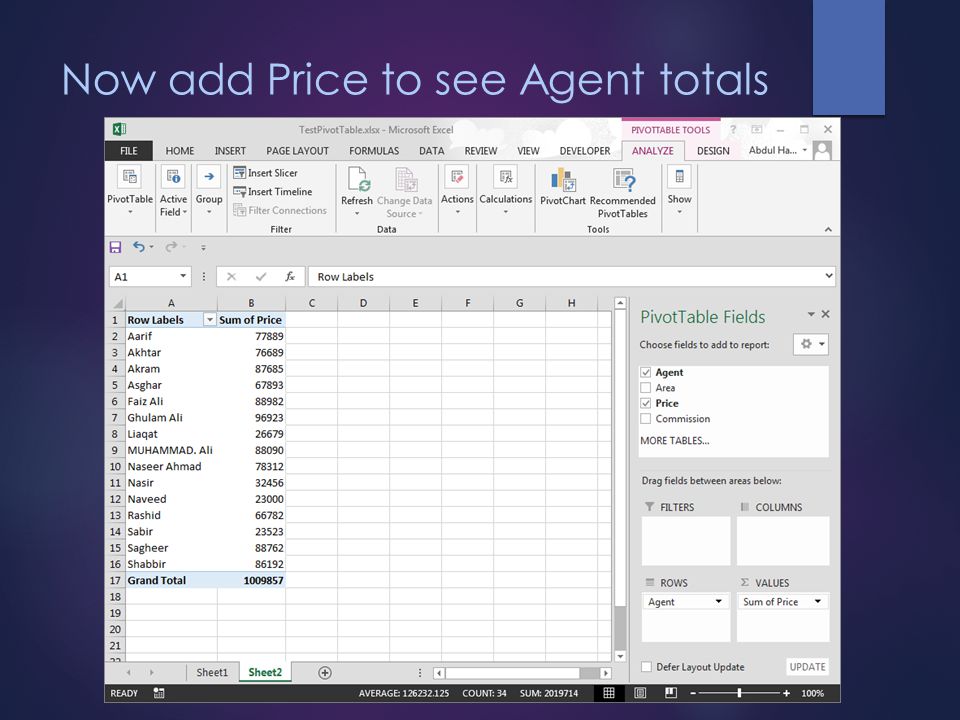Click the 100% zoom level

click(812, 693)
